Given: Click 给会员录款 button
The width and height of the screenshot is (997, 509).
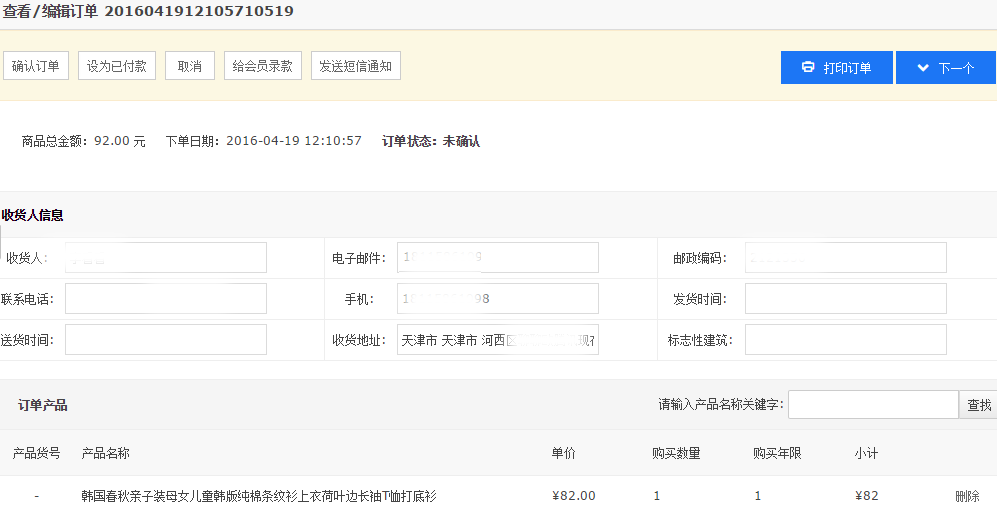Looking at the screenshot, I should tap(262, 66).
